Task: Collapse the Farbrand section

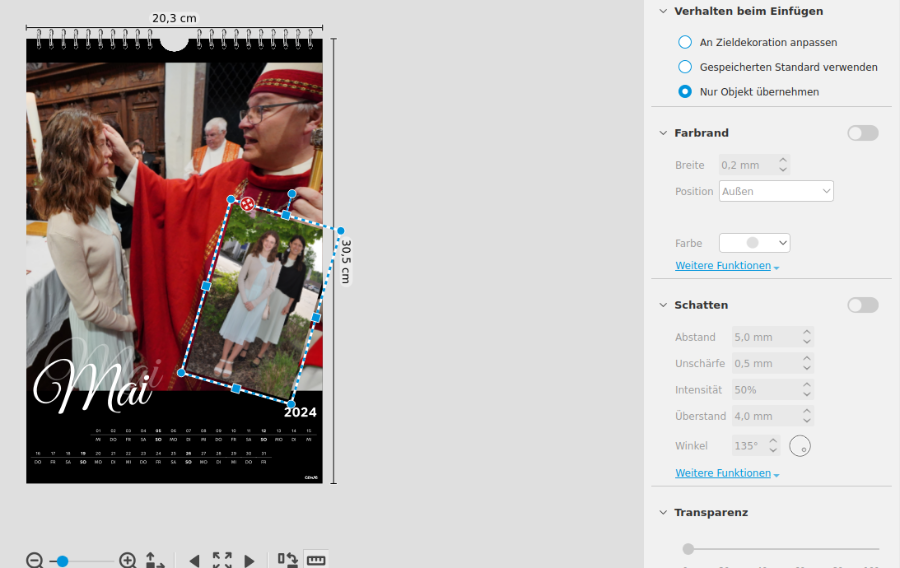Action: coord(663,133)
